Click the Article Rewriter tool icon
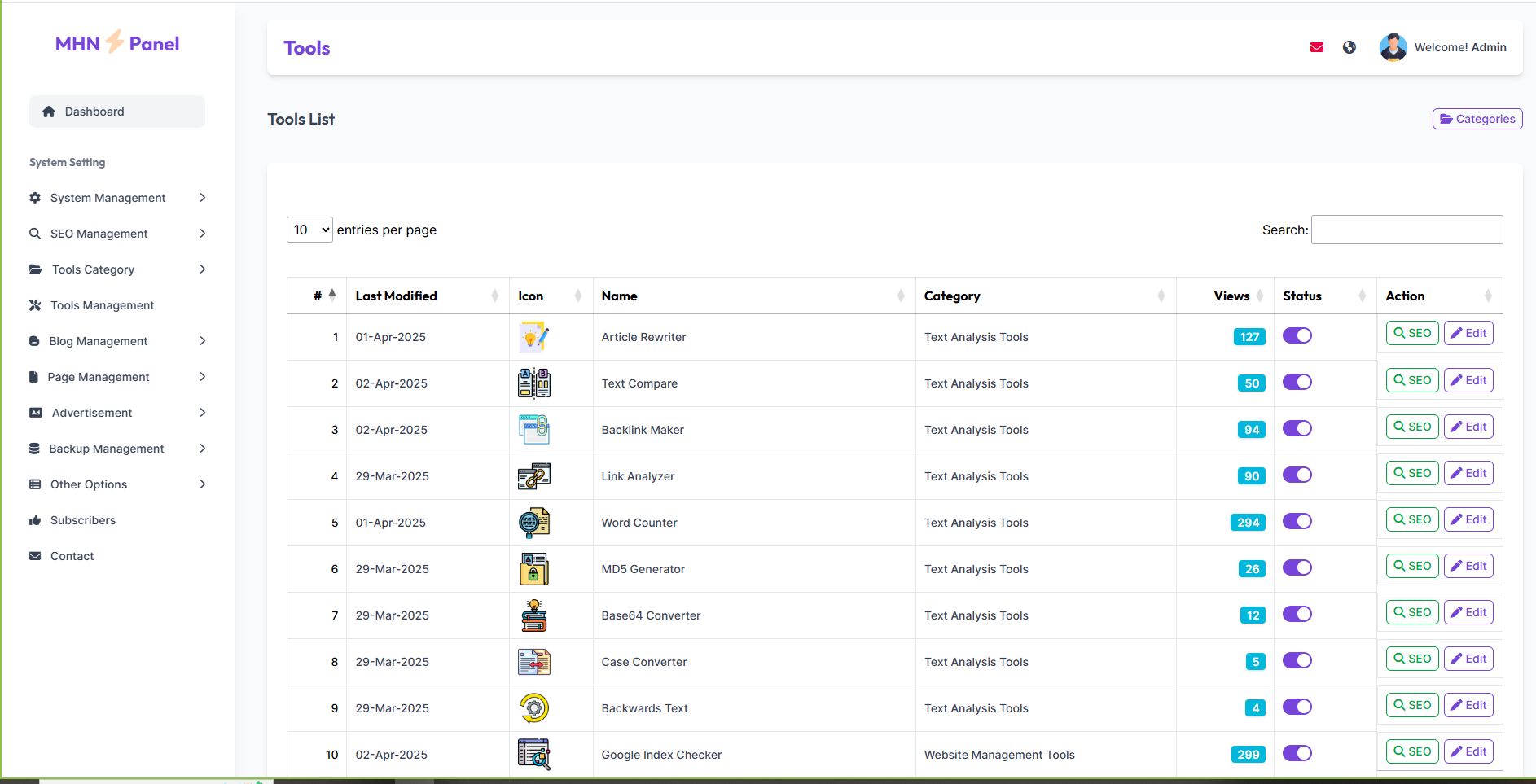Viewport: 1536px width, 784px height. click(533, 337)
